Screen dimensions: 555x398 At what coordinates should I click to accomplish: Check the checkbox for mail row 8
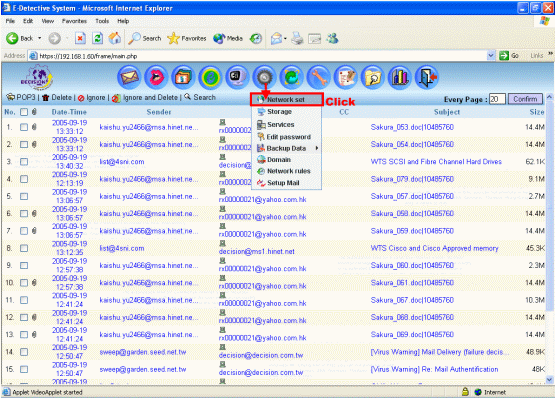tap(24, 248)
